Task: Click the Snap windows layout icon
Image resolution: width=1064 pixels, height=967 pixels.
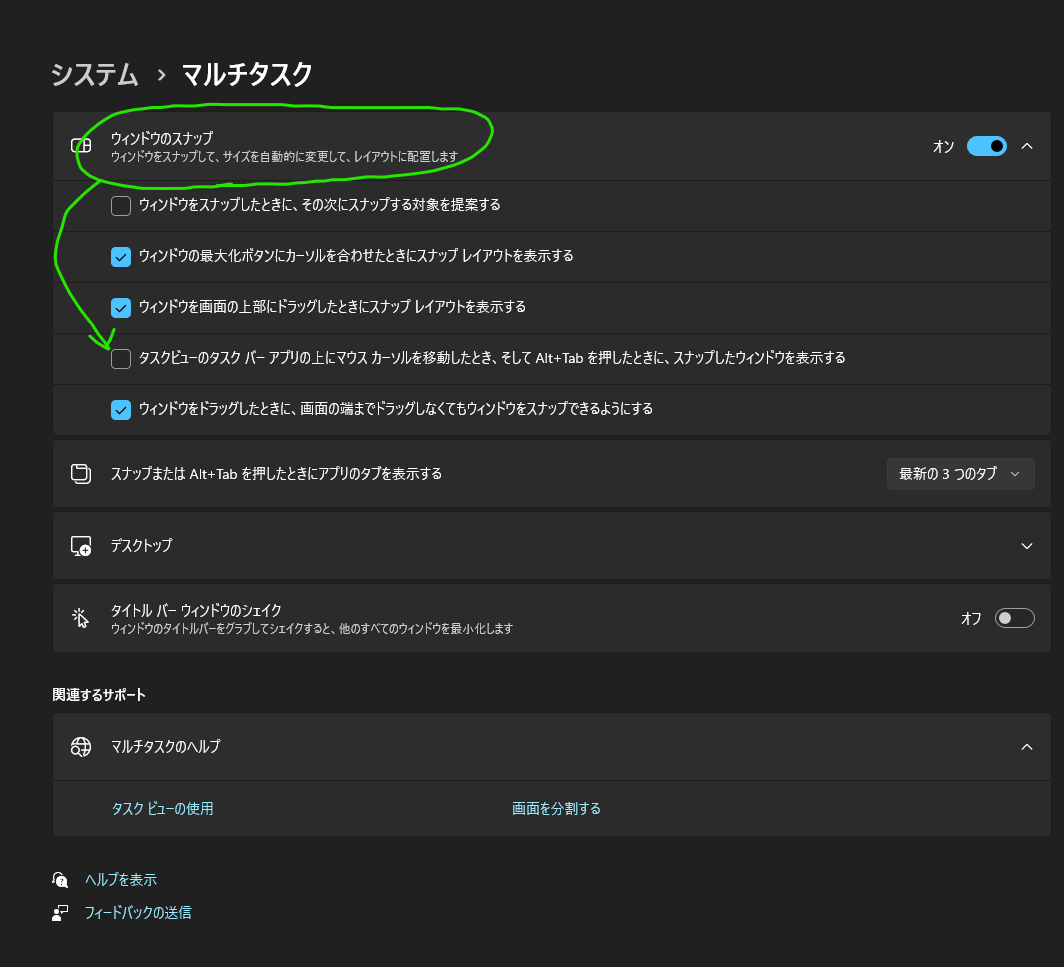Action: tap(81, 146)
